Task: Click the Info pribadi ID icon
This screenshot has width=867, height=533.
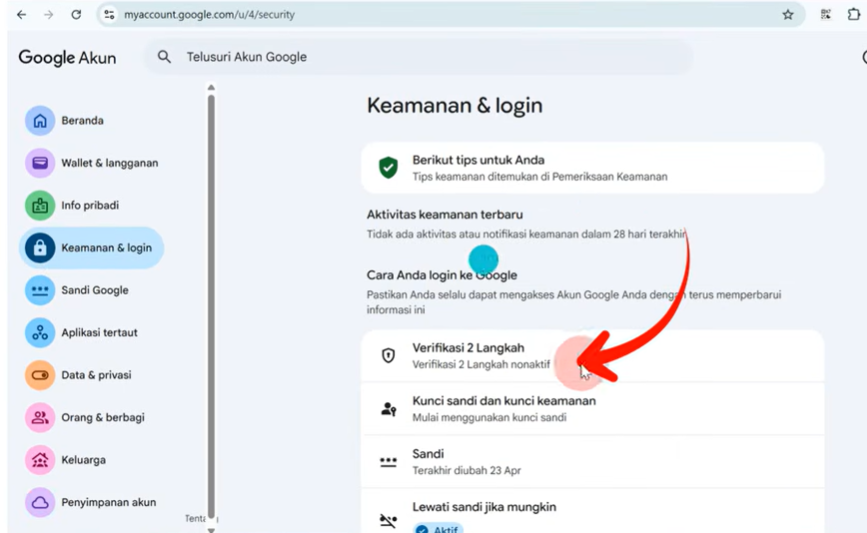Action: coord(40,206)
